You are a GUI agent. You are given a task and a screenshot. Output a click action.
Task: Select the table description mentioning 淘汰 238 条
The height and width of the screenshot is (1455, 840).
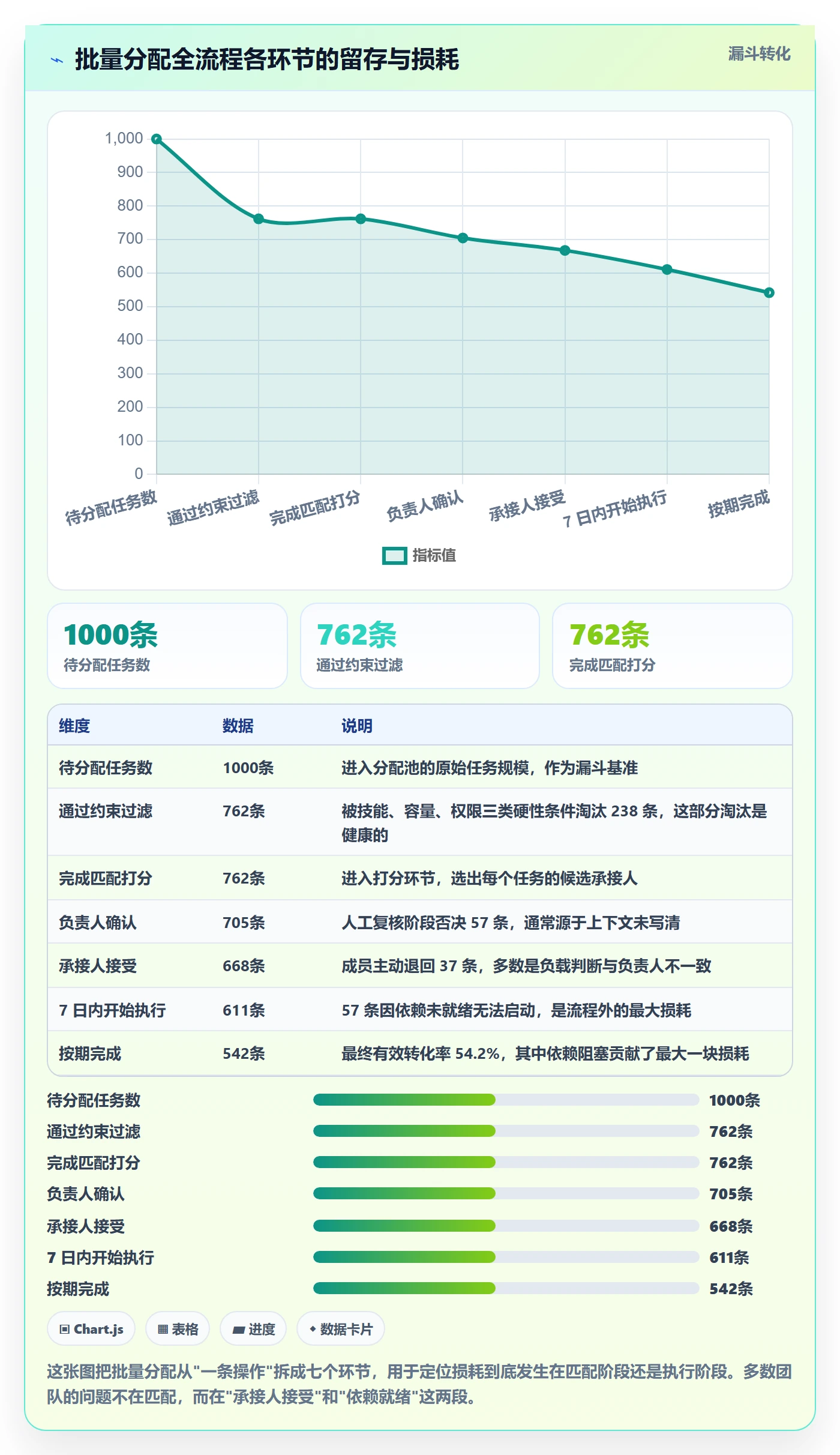pos(554,823)
